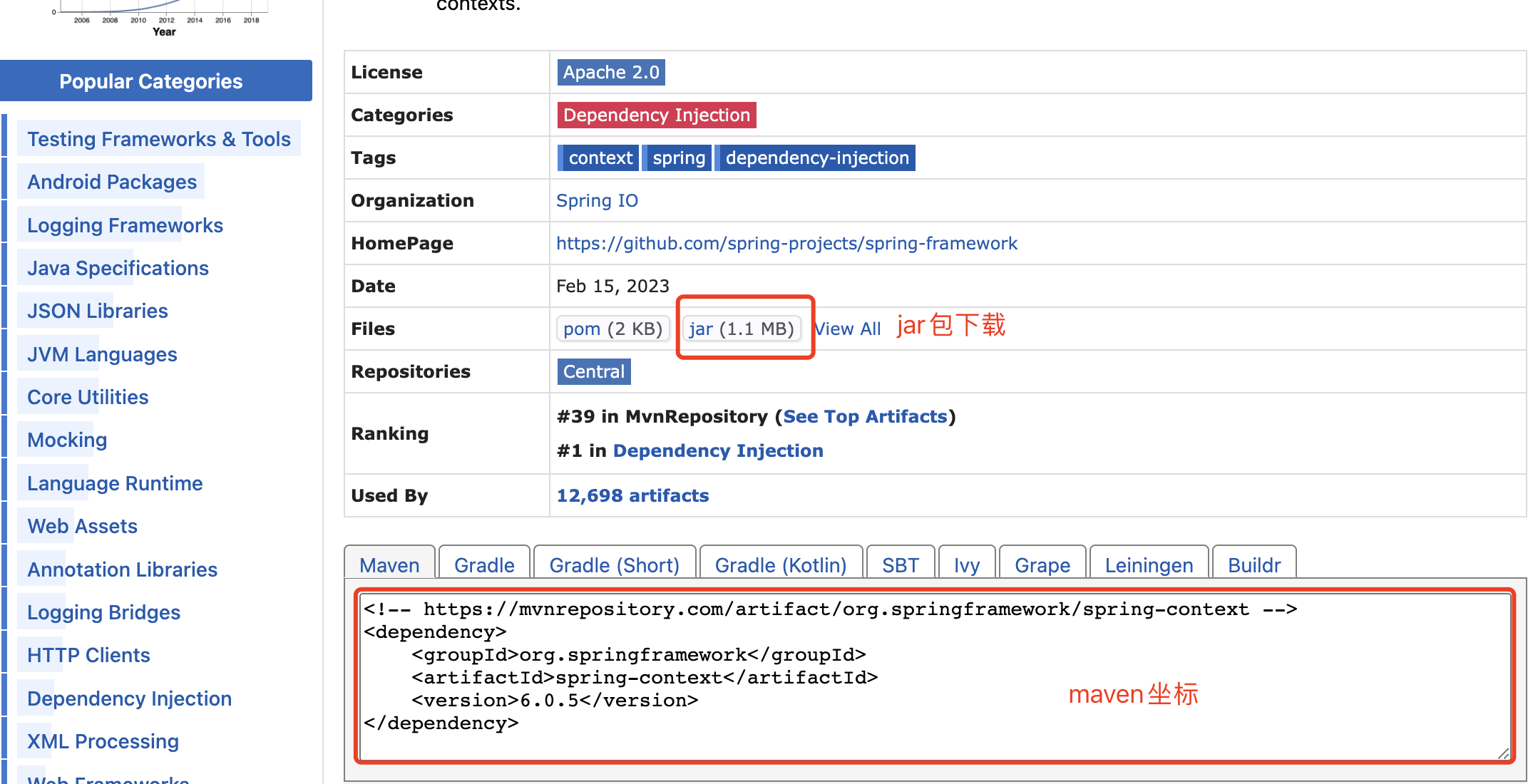This screenshot has width=1533, height=784.
Task: Switch to the Buildr tab
Action: 1254,563
